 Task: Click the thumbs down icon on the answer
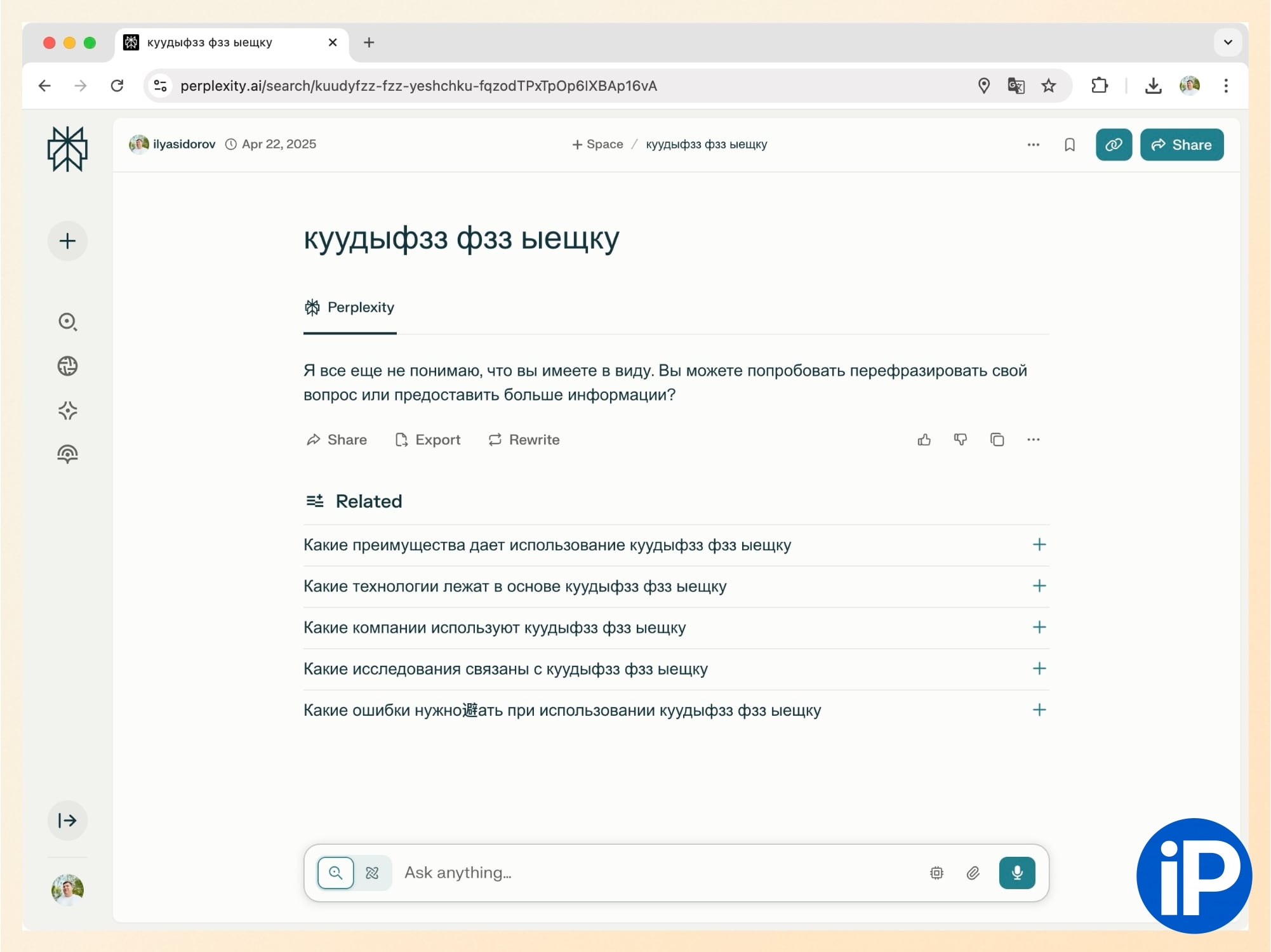[x=961, y=440]
